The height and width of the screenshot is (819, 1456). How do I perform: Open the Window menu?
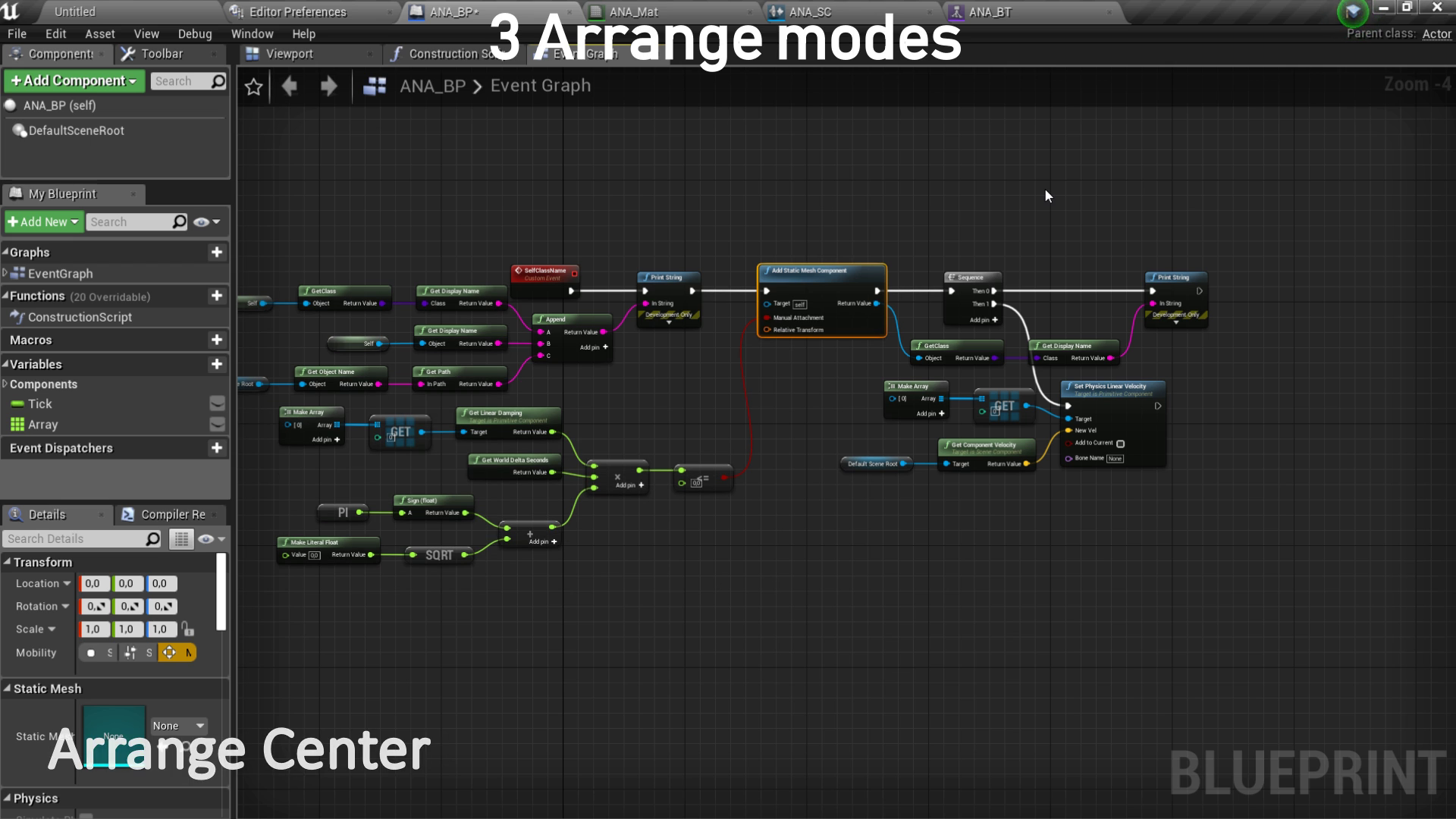[x=252, y=33]
